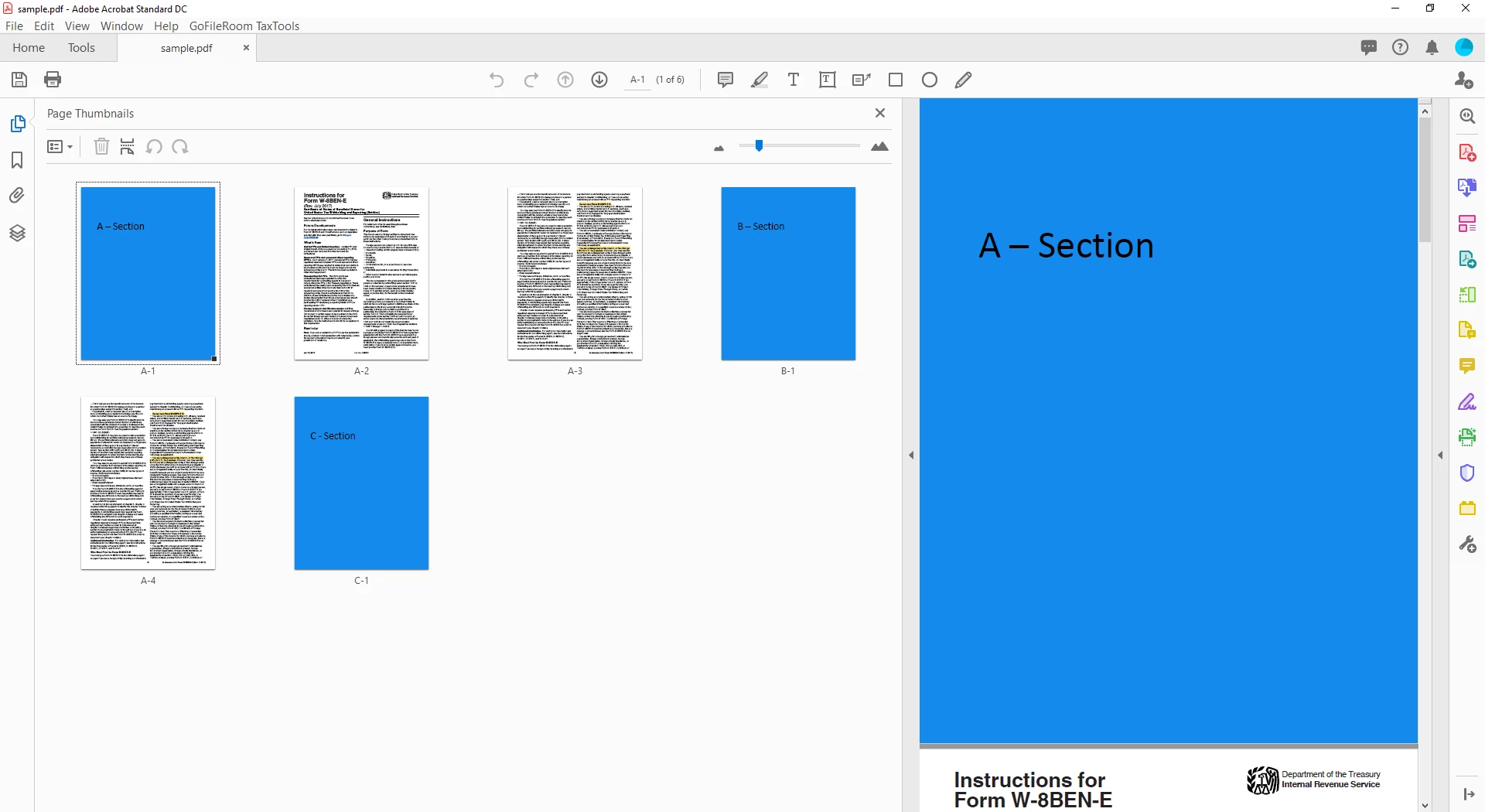Click the thumbnail size slider handle
1485x812 pixels.
[760, 145]
